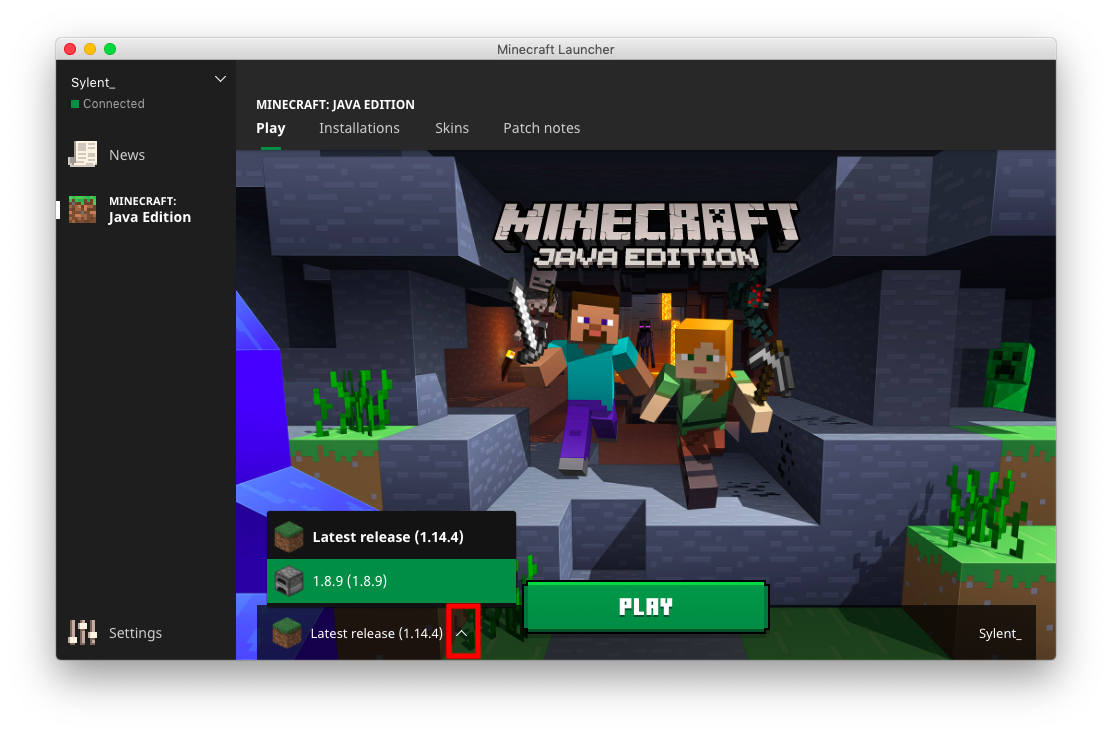
Task: Click furnace icon next to 1.8.9 entry
Action: tap(289, 581)
